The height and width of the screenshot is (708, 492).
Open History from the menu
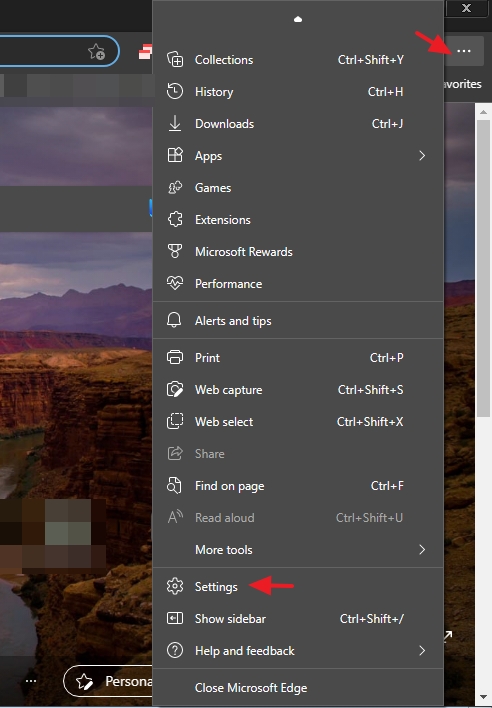(298, 92)
